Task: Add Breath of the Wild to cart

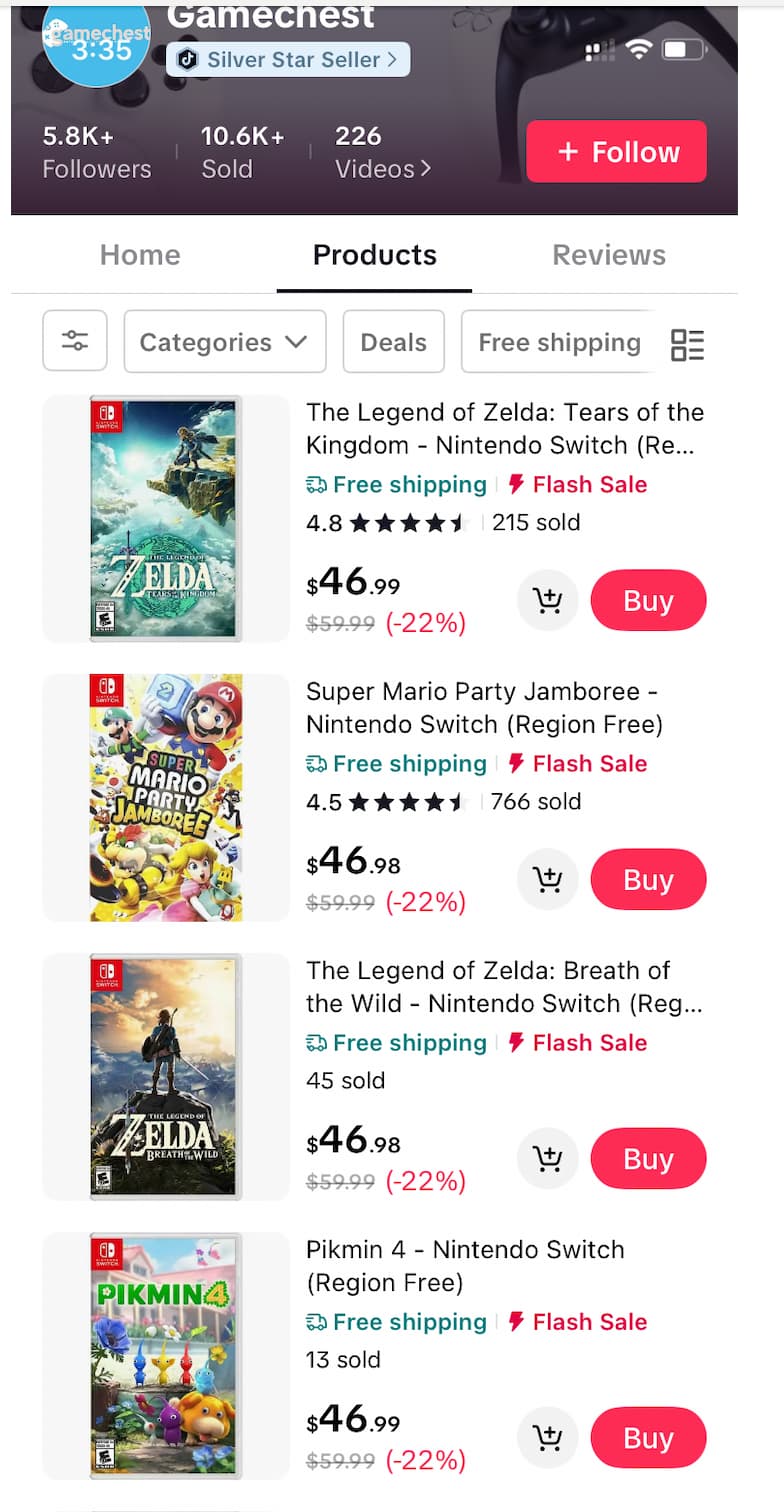Action: pyautogui.click(x=547, y=1159)
